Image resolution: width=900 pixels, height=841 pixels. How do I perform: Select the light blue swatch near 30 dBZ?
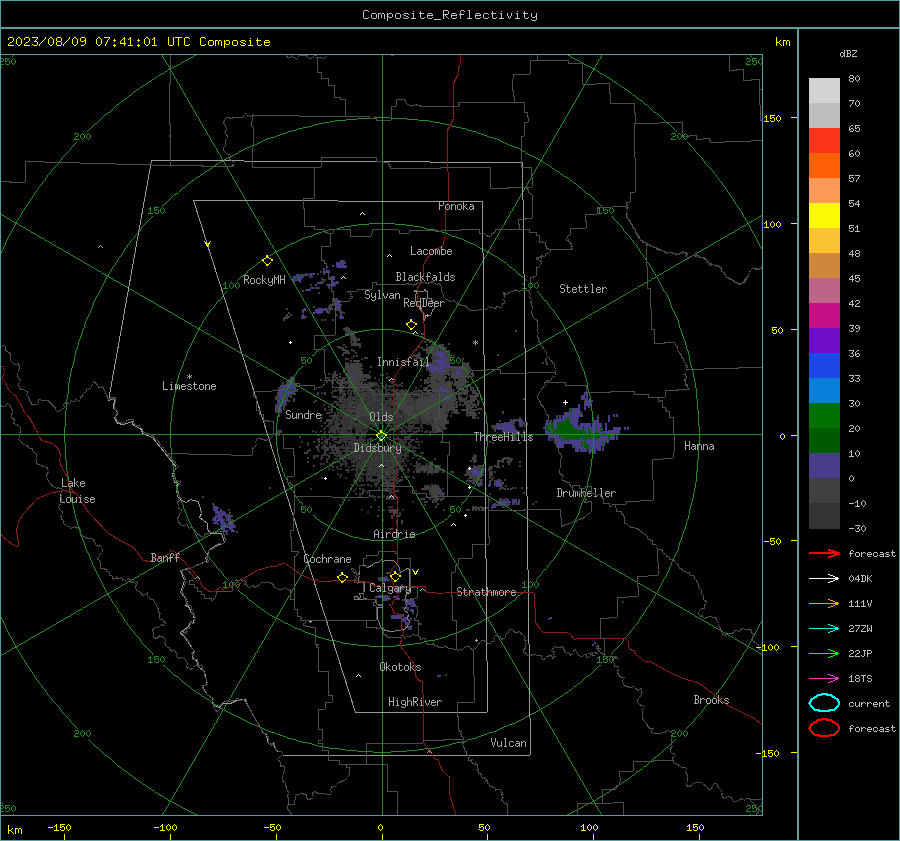pyautogui.click(x=824, y=391)
